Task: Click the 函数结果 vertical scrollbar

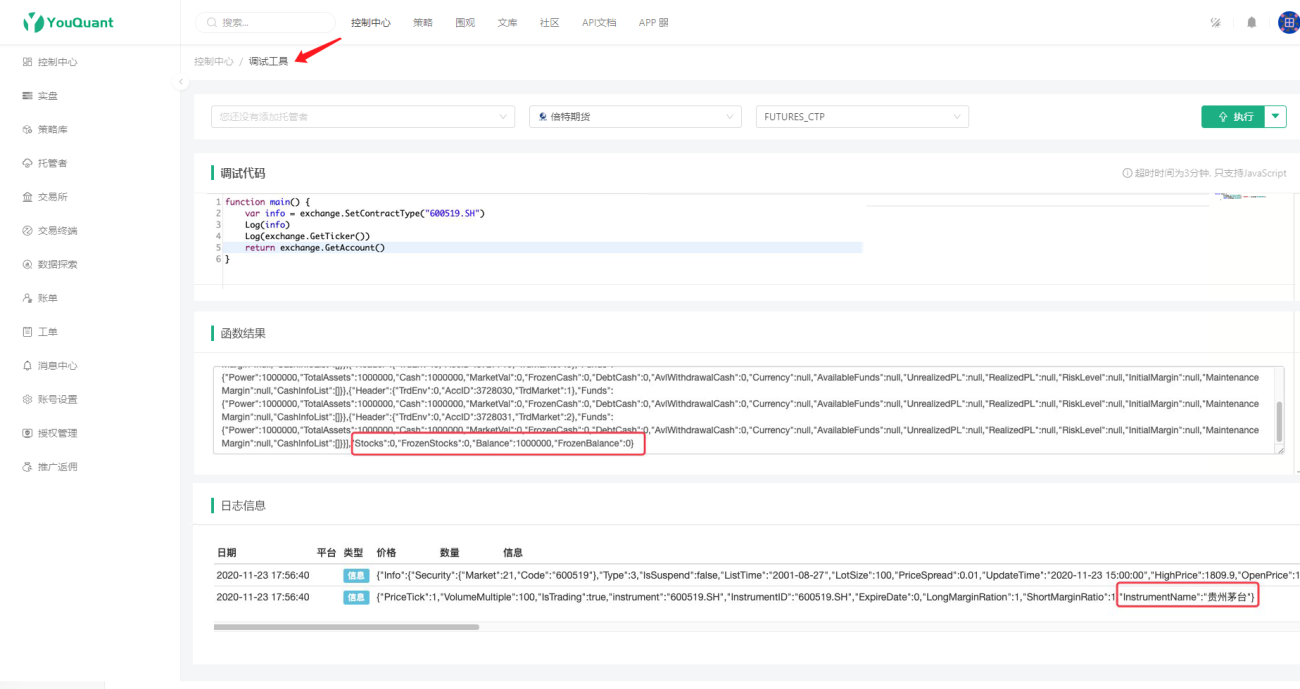Action: [1278, 421]
